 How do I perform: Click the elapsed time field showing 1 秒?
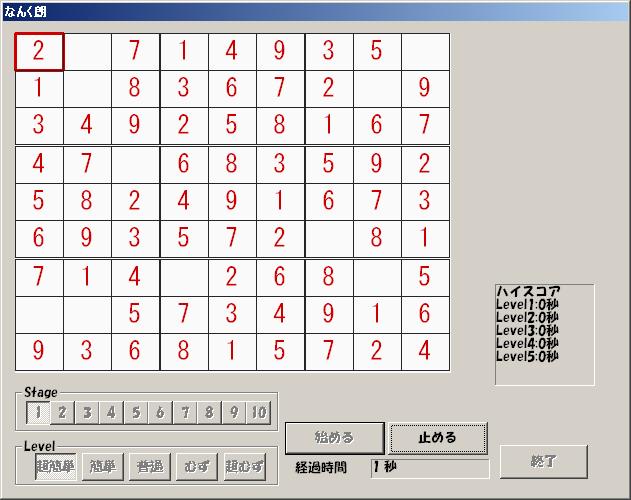pyautogui.click(x=429, y=467)
